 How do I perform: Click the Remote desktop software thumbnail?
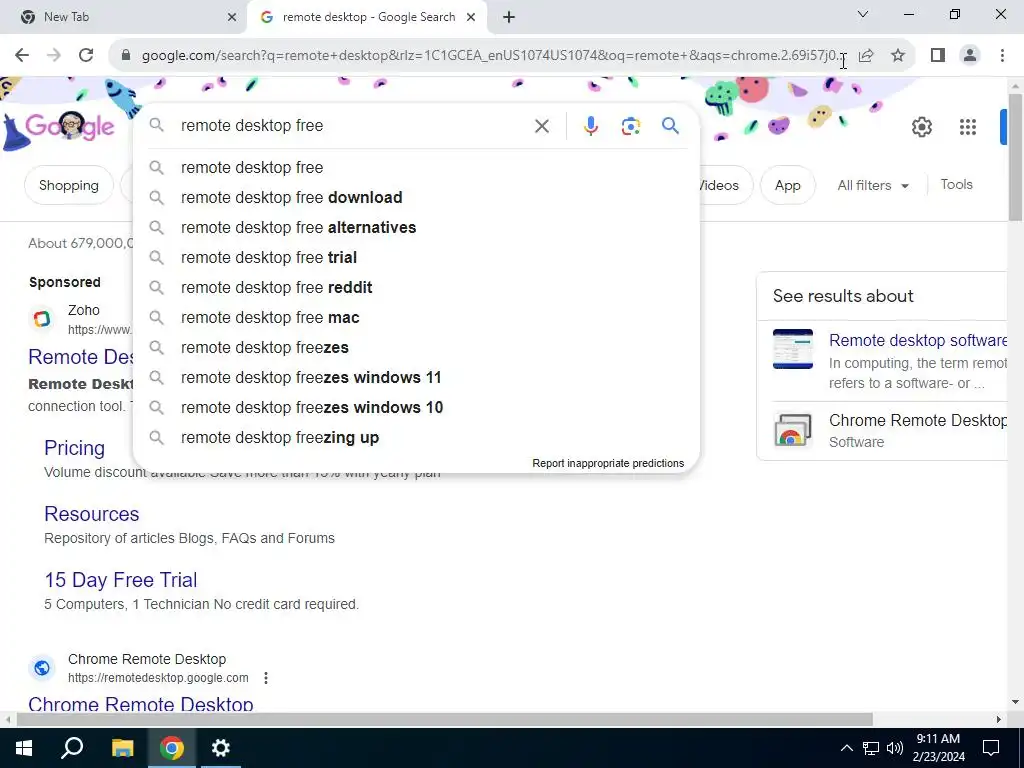793,349
